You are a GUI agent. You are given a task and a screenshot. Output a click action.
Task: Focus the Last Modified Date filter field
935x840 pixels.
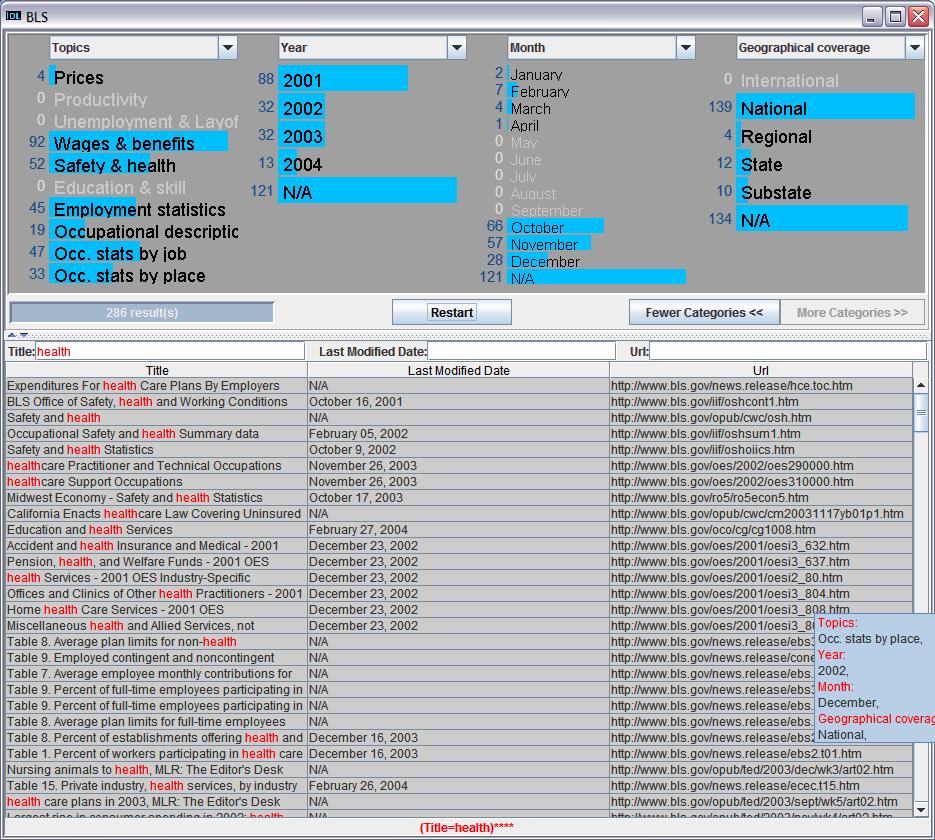(521, 352)
